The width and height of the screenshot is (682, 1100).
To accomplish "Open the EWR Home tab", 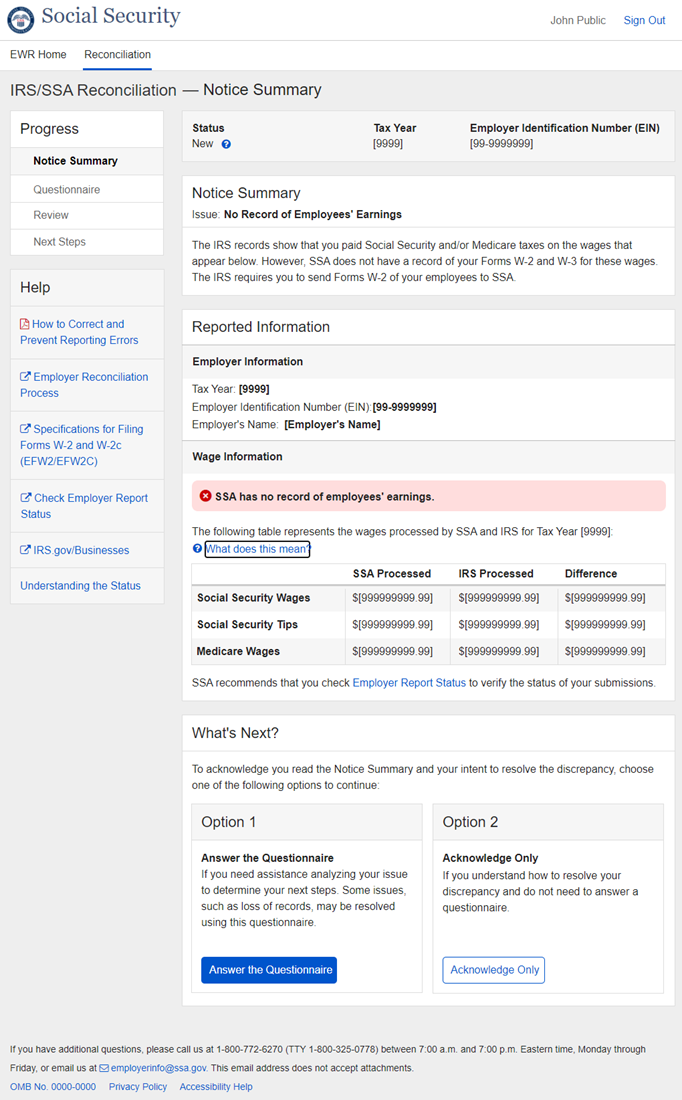I will point(38,55).
